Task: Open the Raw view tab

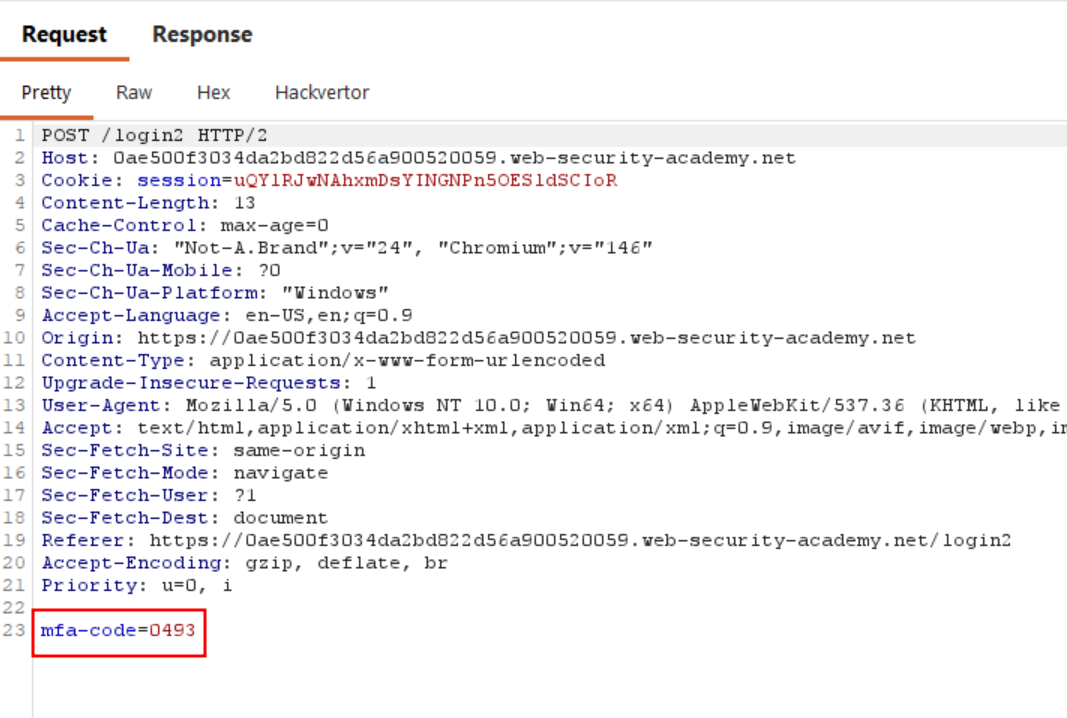Action: (134, 93)
